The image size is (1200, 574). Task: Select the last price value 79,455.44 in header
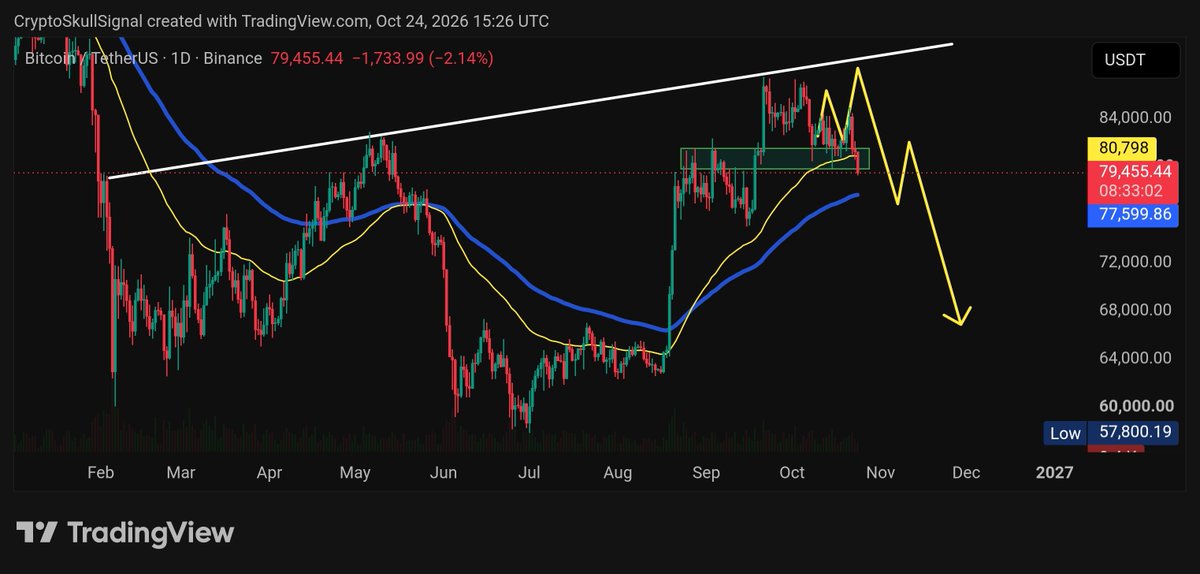tap(307, 58)
